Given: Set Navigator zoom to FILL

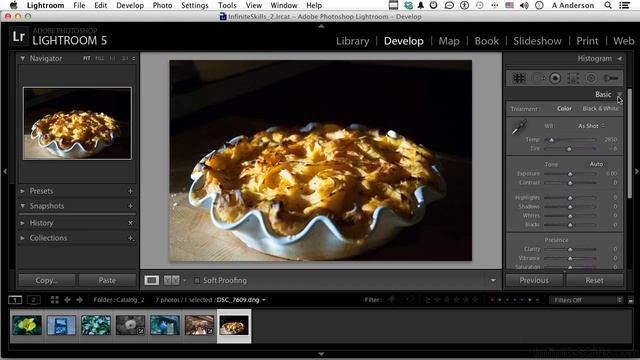Looking at the screenshot, I should [x=99, y=59].
